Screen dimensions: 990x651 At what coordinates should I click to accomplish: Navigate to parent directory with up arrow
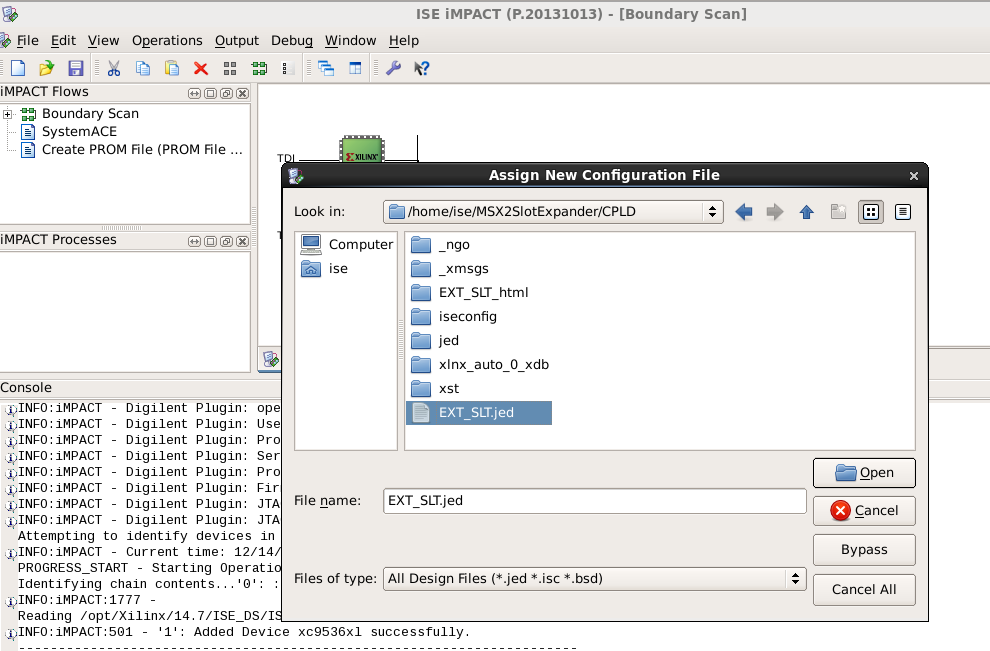[x=807, y=212]
